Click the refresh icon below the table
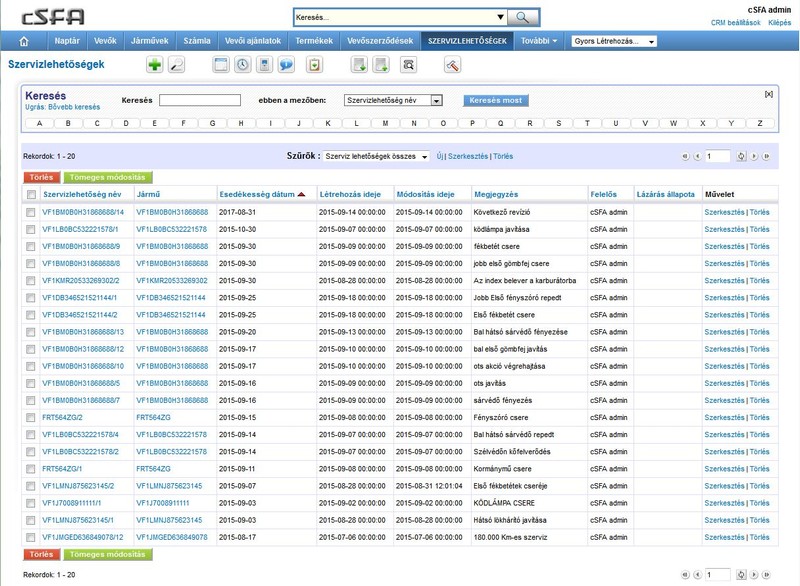The height and width of the screenshot is (586, 800). [x=741, y=575]
